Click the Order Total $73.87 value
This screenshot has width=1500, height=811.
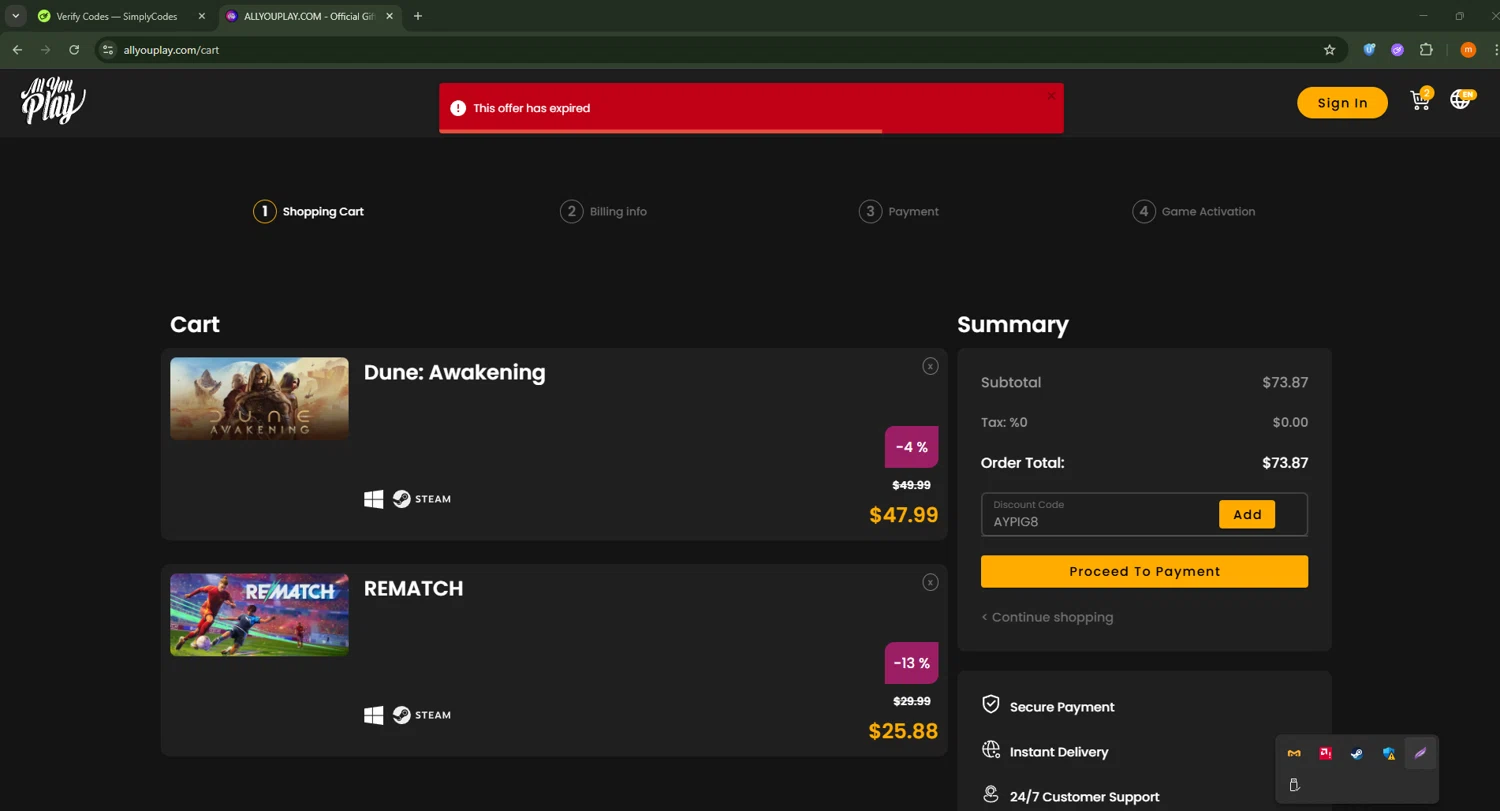[1285, 463]
